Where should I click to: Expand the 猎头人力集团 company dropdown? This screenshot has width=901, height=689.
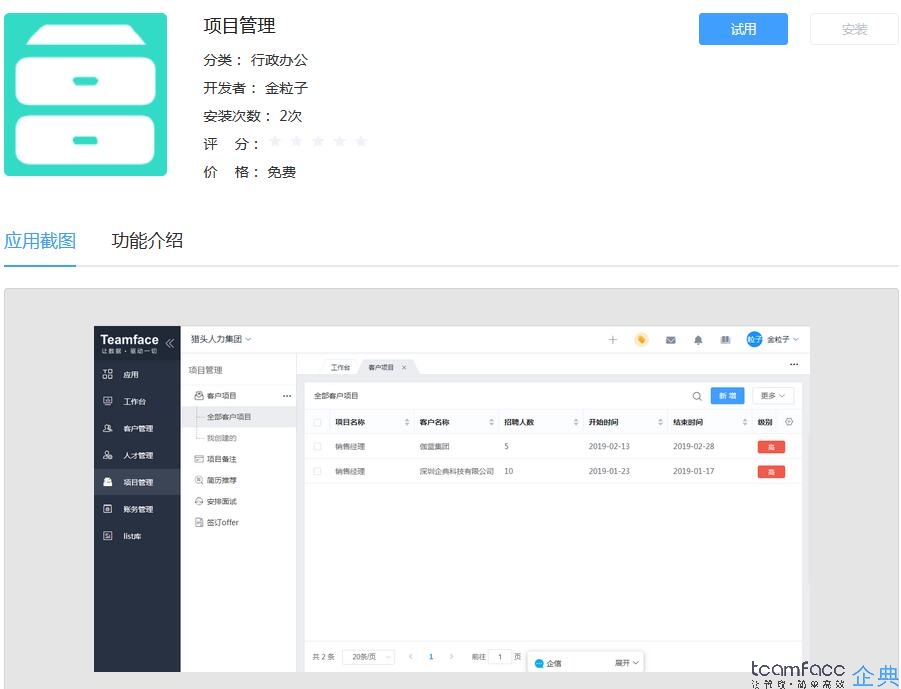point(221,339)
